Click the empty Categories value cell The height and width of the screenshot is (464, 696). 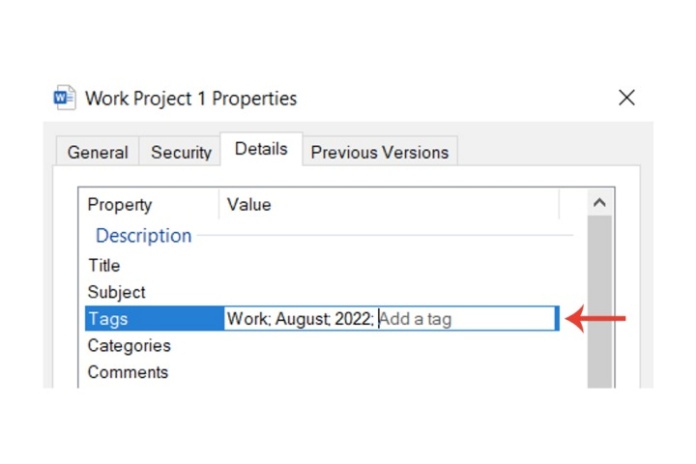coord(390,346)
